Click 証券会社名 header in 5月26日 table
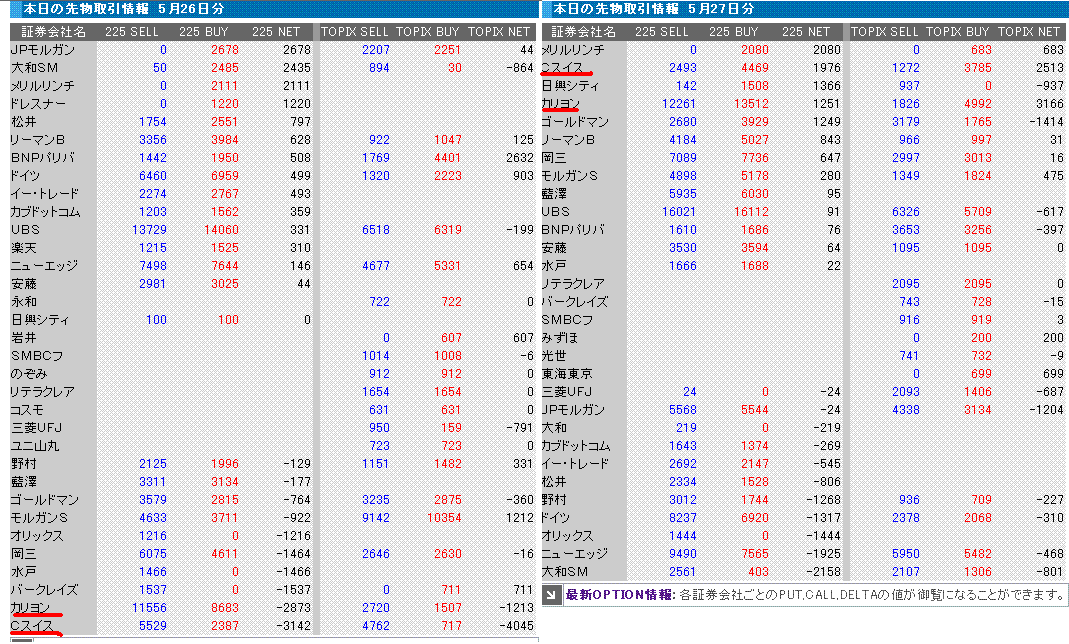 (x=48, y=32)
